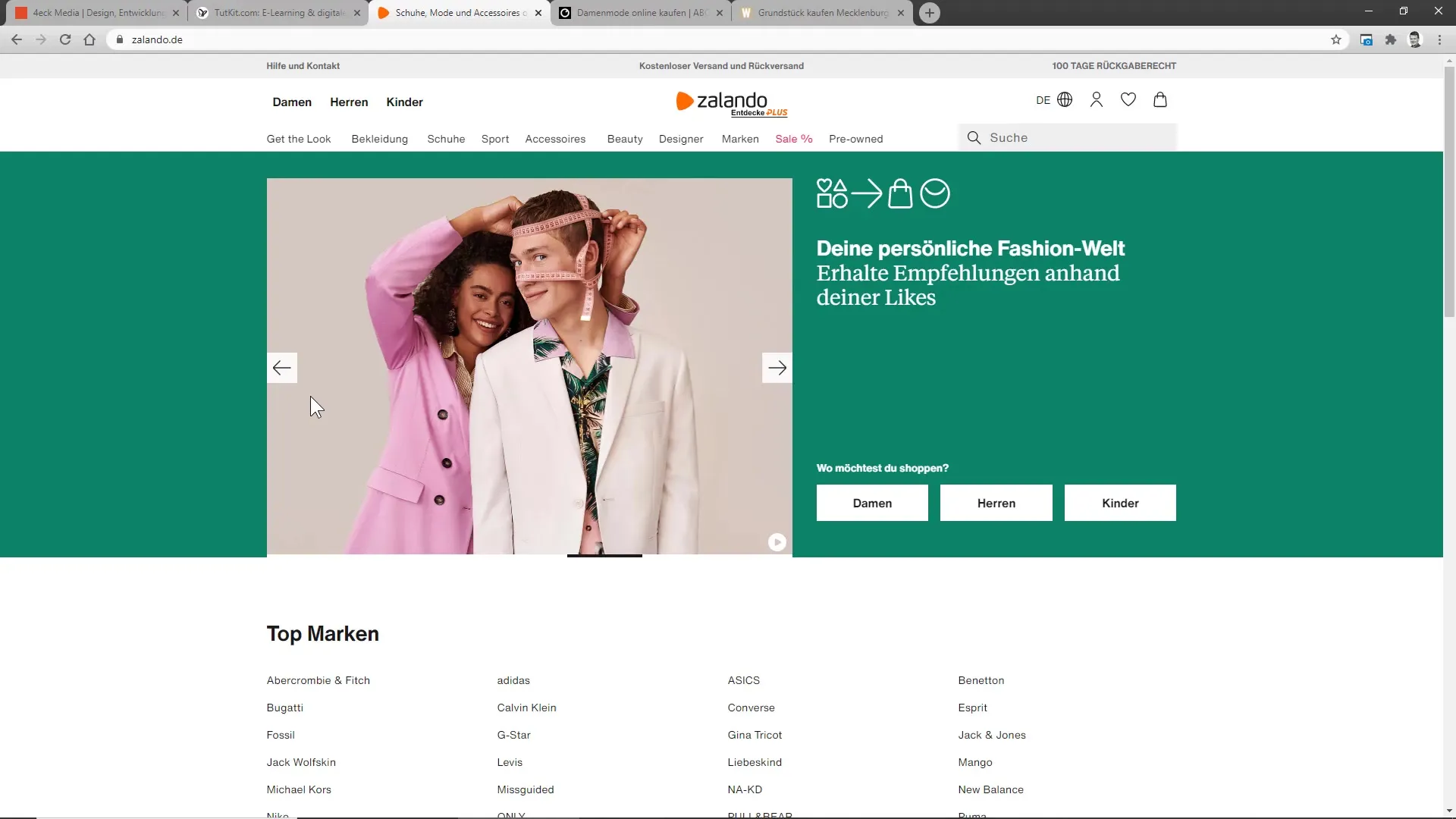The width and height of the screenshot is (1456, 819).
Task: Open the Schuhe category
Action: [x=446, y=139]
